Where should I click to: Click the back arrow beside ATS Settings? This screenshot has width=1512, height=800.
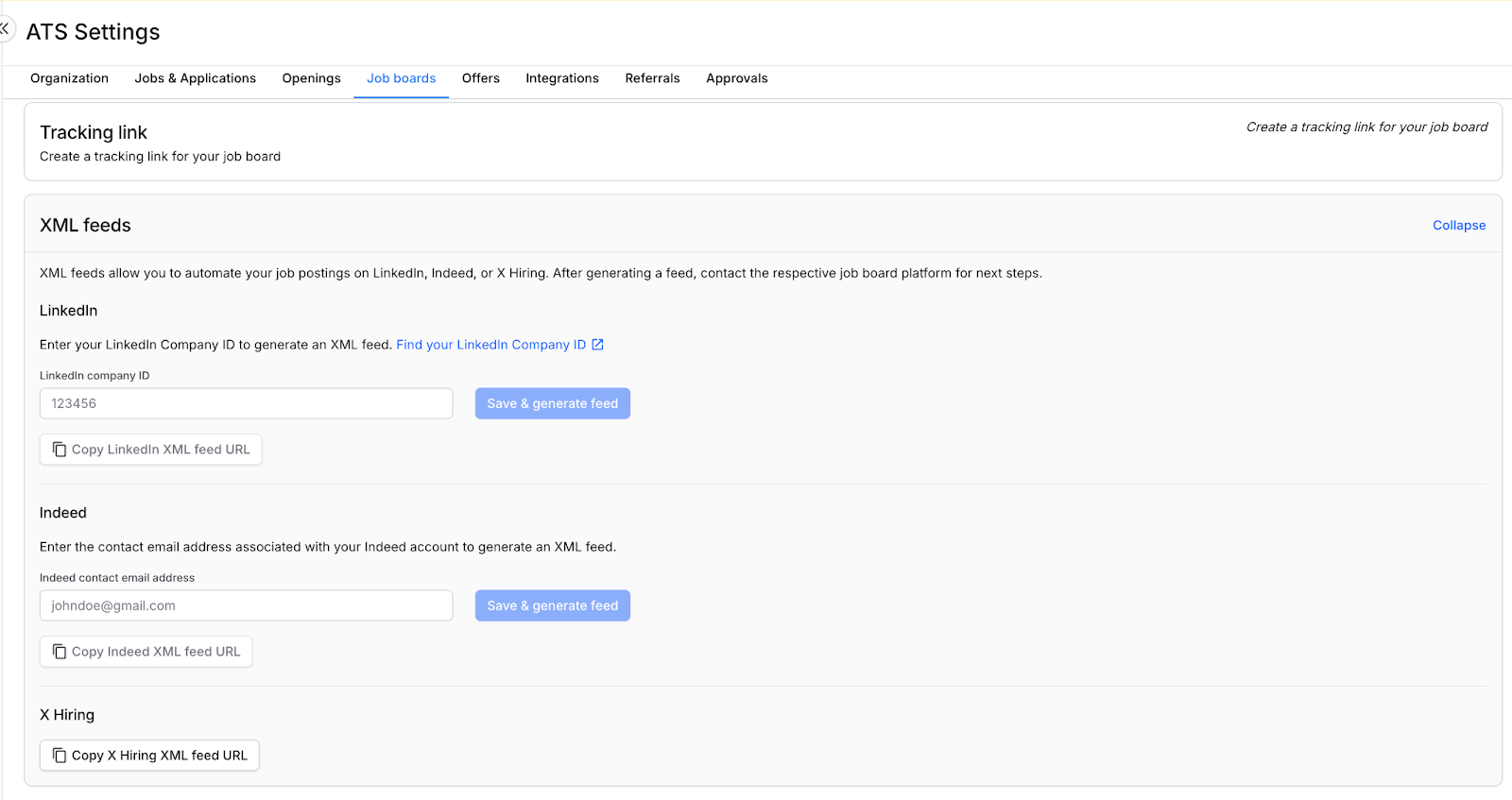(6, 29)
